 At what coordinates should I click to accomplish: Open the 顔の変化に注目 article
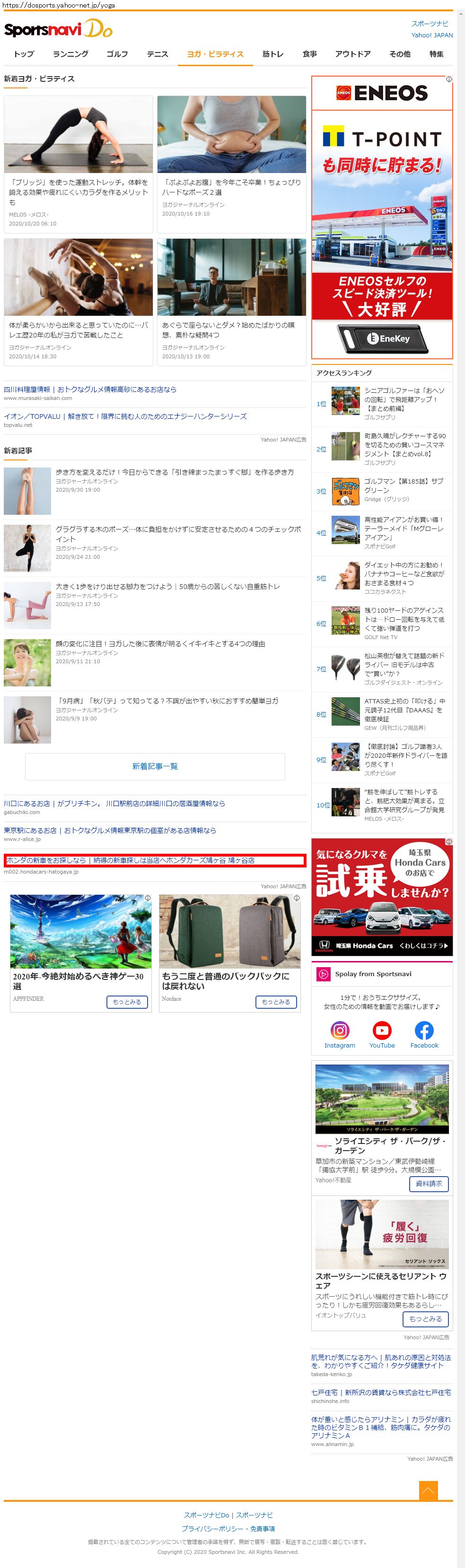point(160,644)
